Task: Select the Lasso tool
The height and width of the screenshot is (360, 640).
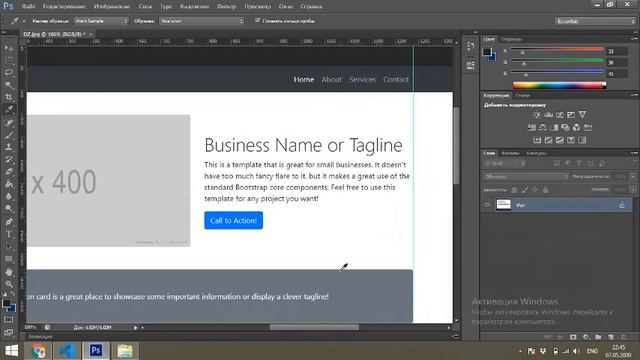Action: click(9, 73)
